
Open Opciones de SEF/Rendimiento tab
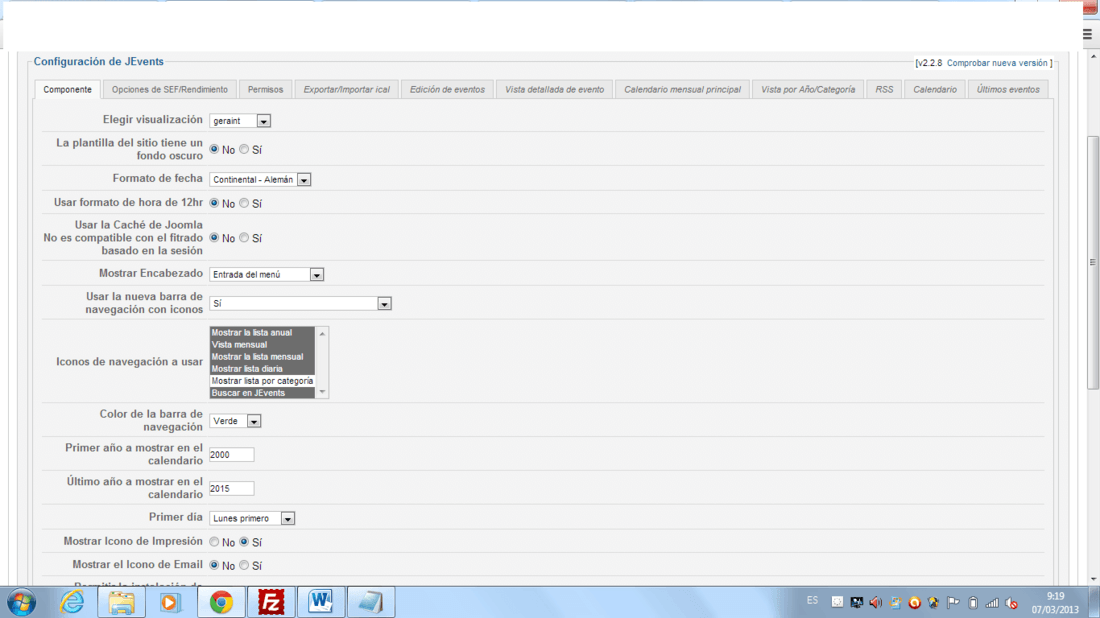170,90
